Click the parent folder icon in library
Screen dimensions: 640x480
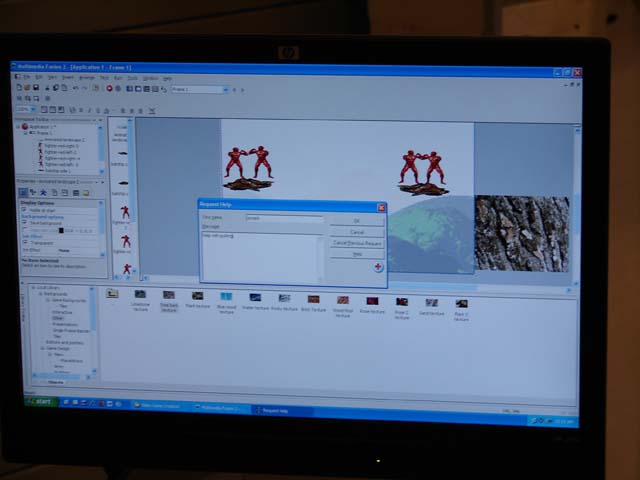pos(112,294)
